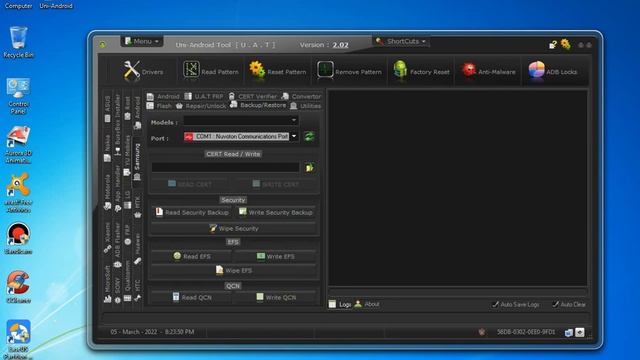The width and height of the screenshot is (640, 360).
Task: Click the Write QCN button
Action: tap(276, 297)
